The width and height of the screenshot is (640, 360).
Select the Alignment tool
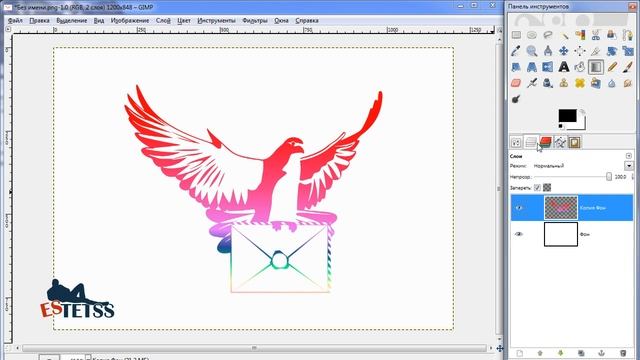(580, 51)
